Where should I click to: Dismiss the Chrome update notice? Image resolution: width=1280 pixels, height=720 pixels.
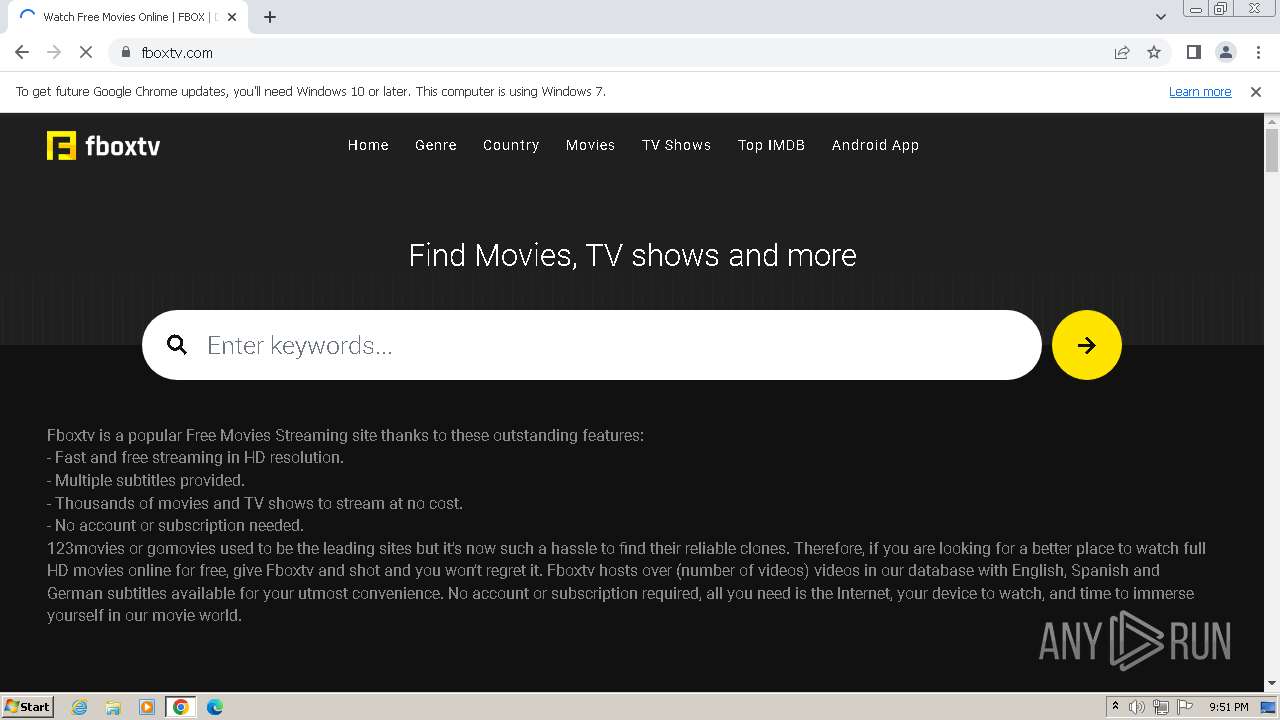click(1256, 91)
